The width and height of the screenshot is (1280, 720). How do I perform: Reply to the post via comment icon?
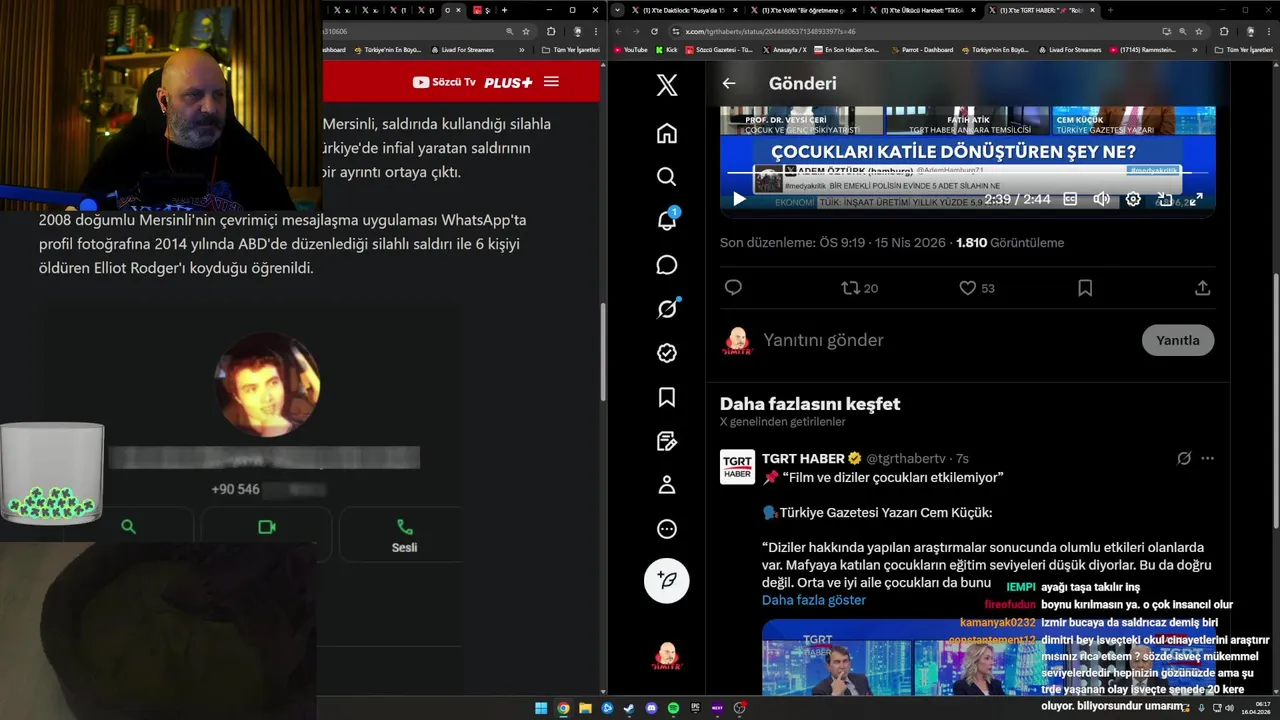tap(733, 288)
